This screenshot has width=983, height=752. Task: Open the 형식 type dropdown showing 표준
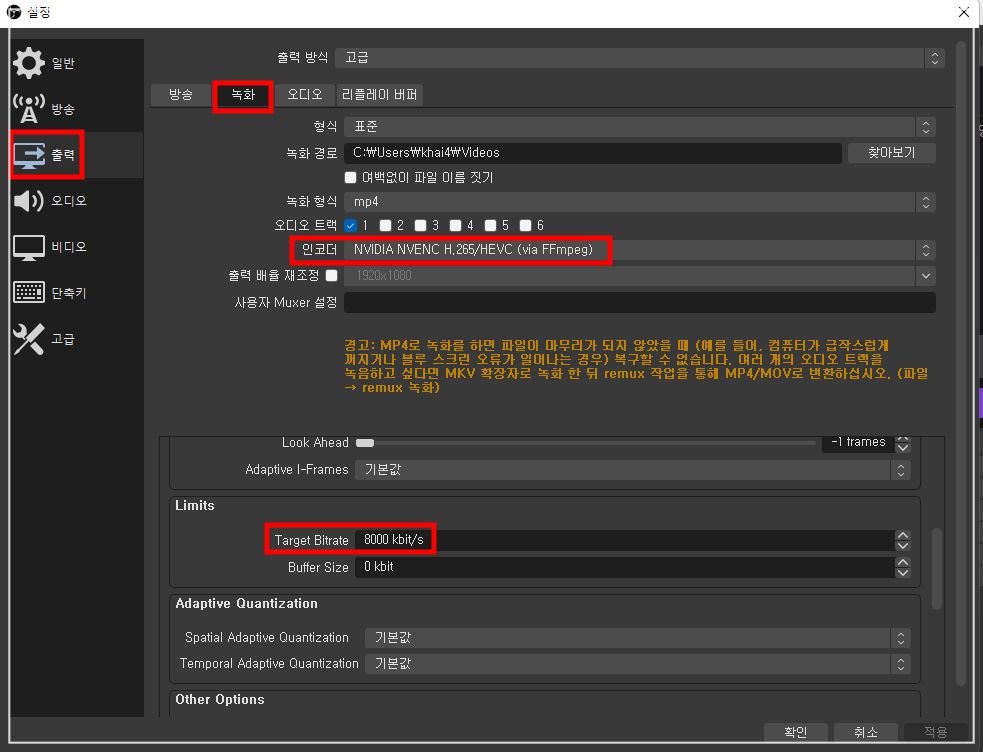(x=639, y=127)
